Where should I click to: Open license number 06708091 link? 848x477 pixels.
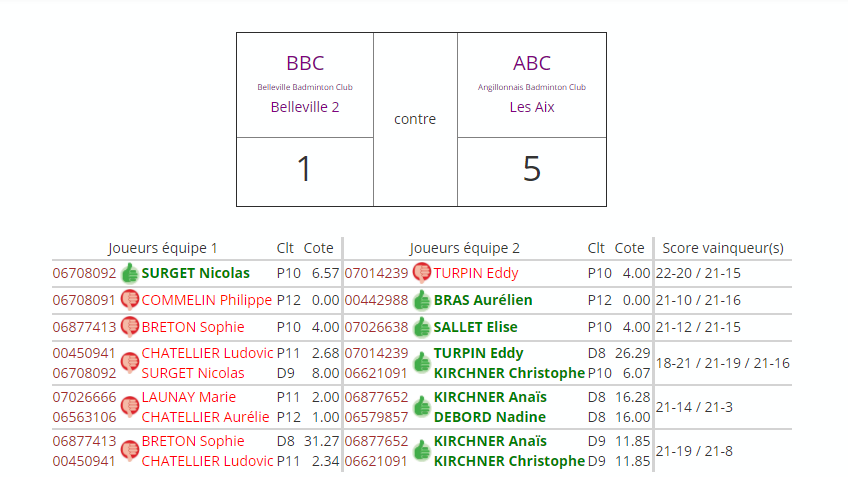[x=84, y=300]
